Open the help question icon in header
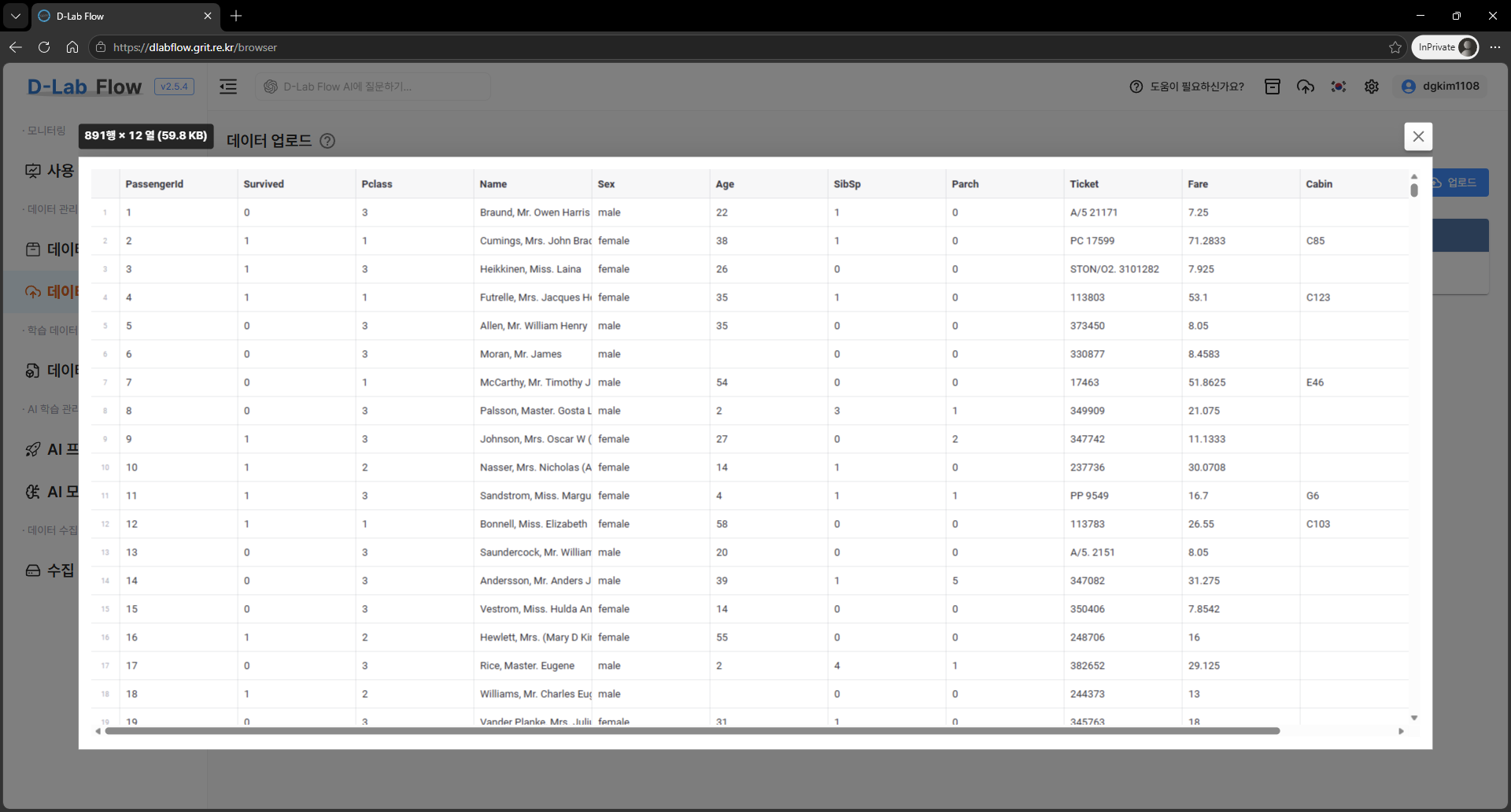1511x812 pixels. pos(1136,87)
